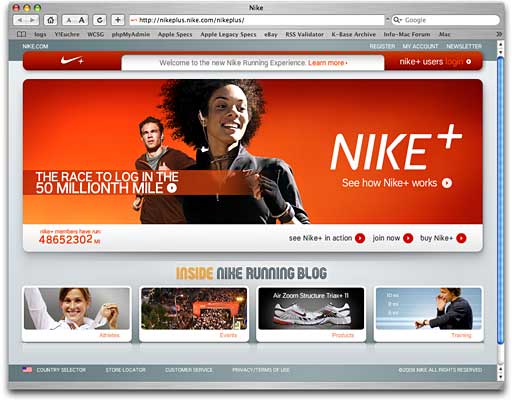
Task: Open the Google search options dropdown
Action: [x=397, y=20]
